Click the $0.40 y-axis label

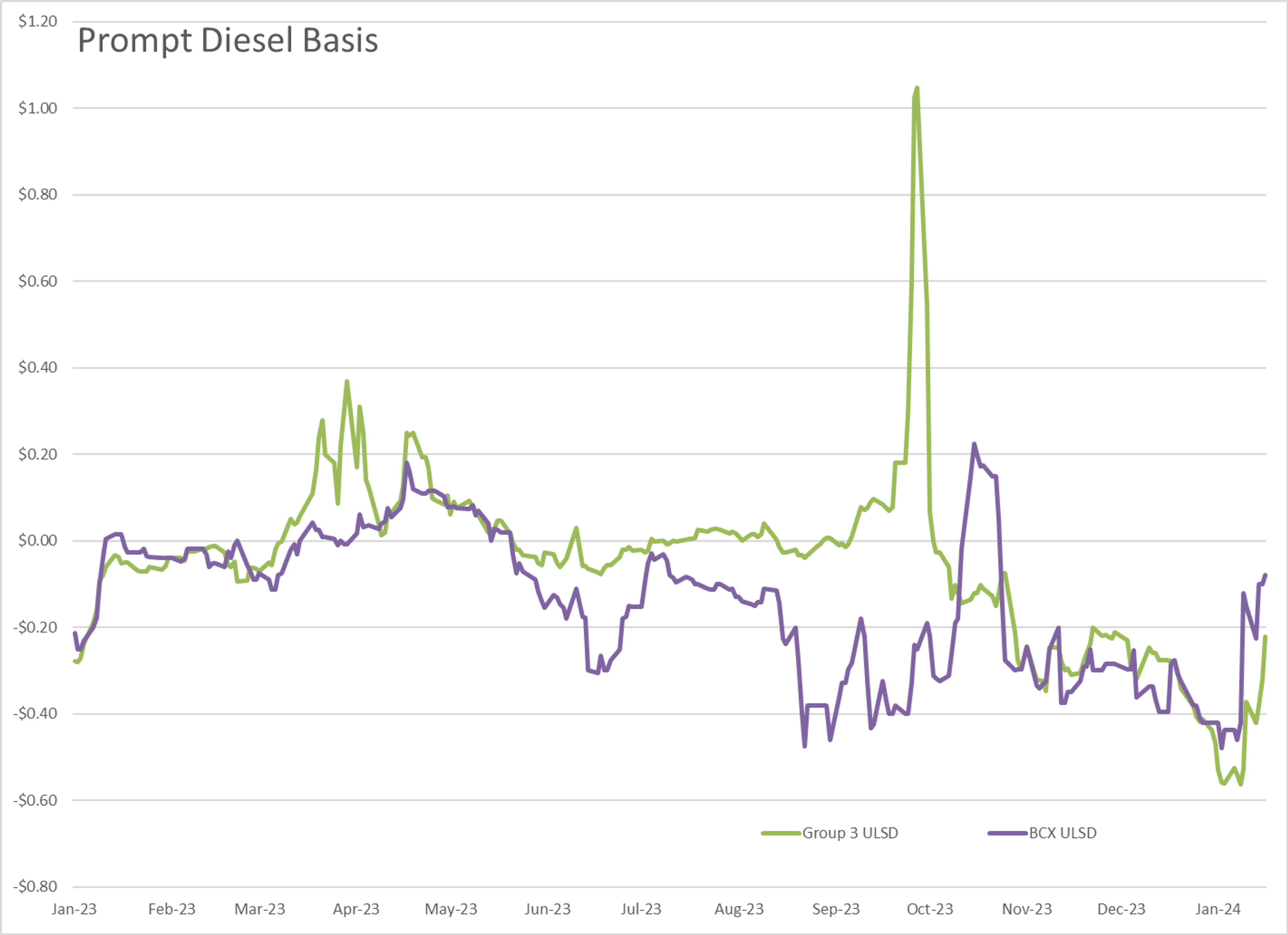pos(38,367)
